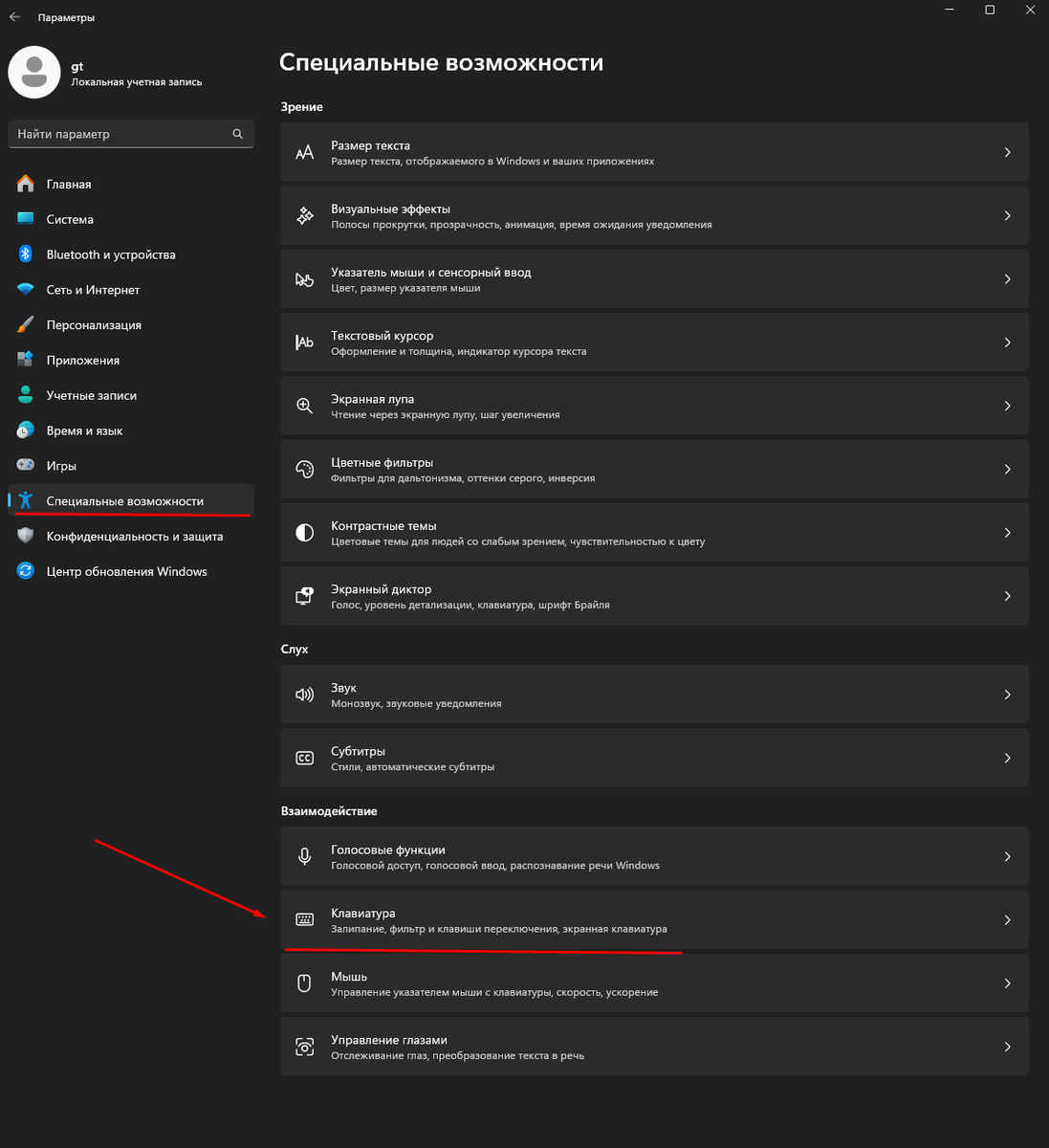
Task: Select Приложения in the sidebar
Action: pyautogui.click(x=131, y=360)
